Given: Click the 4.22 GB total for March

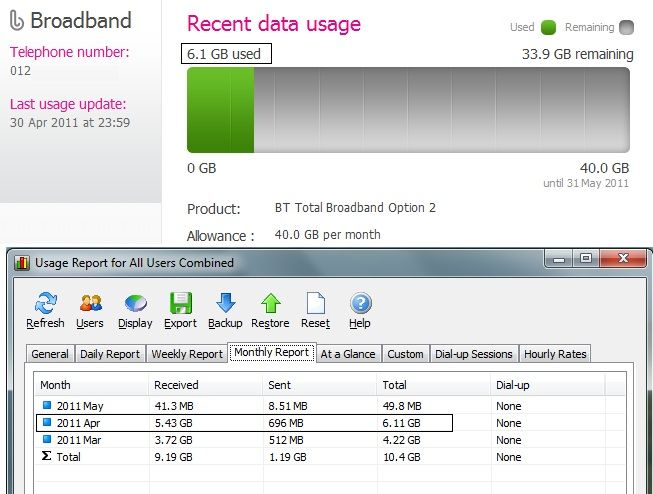Looking at the screenshot, I should [x=401, y=440].
